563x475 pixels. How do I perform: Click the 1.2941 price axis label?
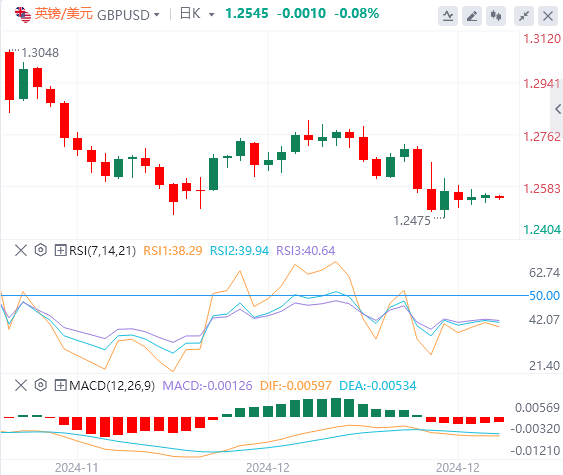tap(541, 84)
